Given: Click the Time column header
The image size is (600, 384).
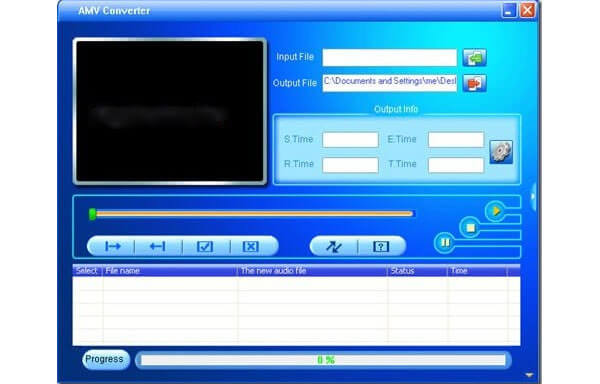Looking at the screenshot, I should pyautogui.click(x=478, y=271).
